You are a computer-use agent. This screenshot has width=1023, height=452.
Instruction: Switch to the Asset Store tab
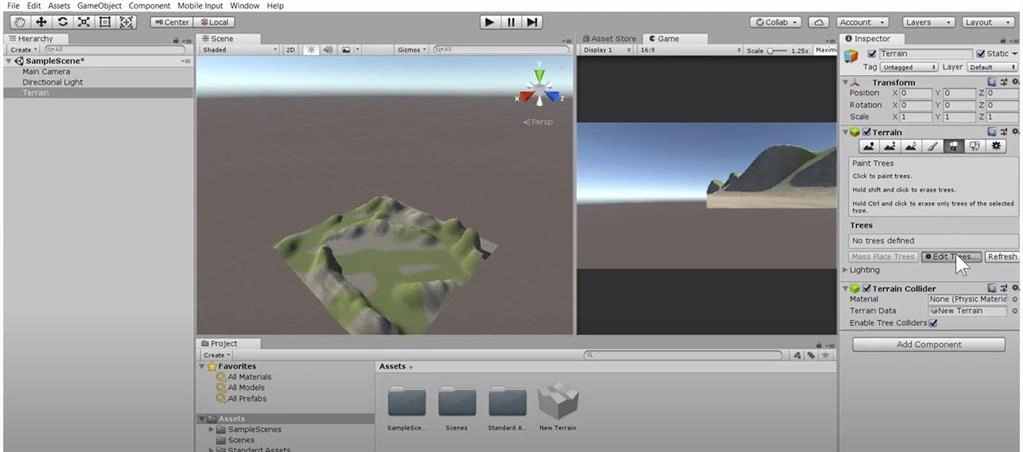609,38
